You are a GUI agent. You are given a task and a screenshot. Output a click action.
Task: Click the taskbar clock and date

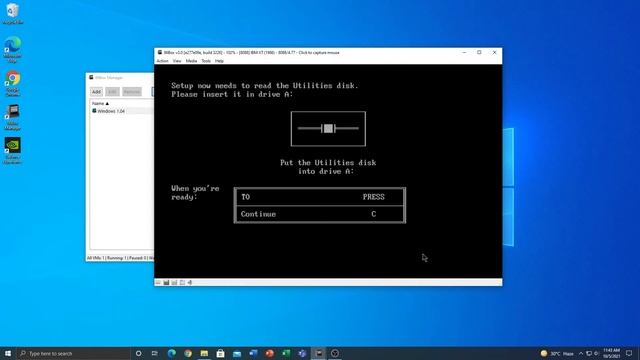(x=611, y=353)
